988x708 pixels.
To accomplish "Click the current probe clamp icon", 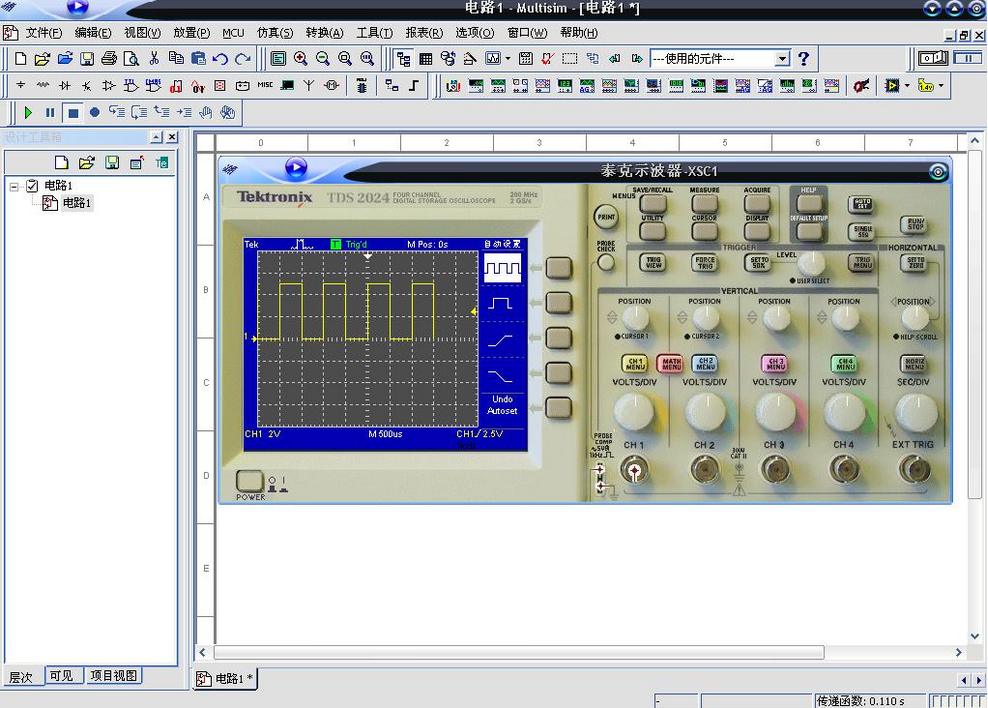I will click(861, 86).
